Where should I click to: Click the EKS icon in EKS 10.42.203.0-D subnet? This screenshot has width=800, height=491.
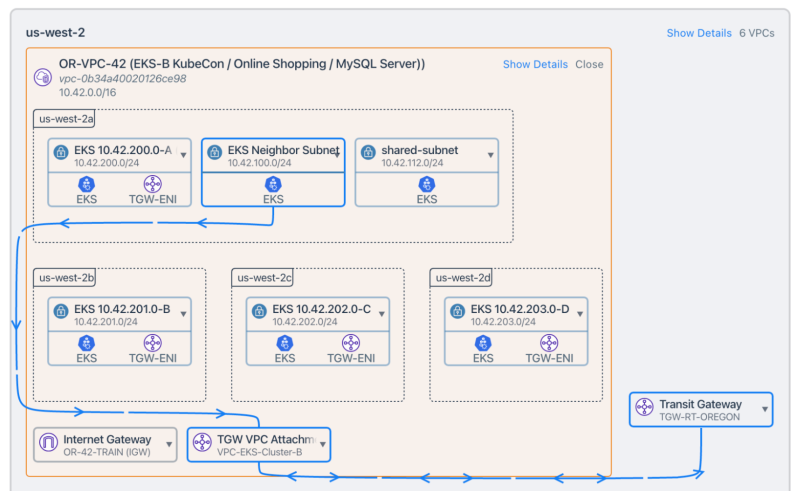pos(483,343)
